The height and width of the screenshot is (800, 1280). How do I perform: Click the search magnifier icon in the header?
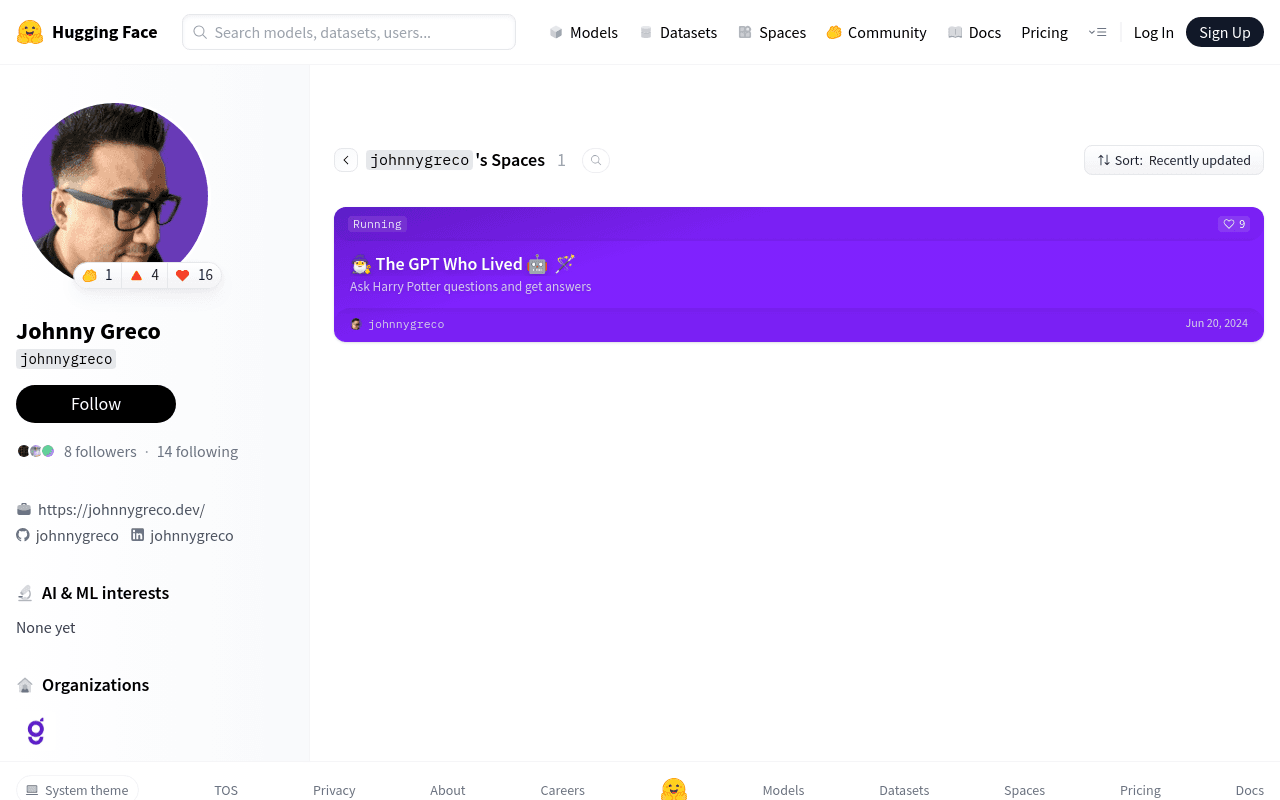[x=200, y=32]
